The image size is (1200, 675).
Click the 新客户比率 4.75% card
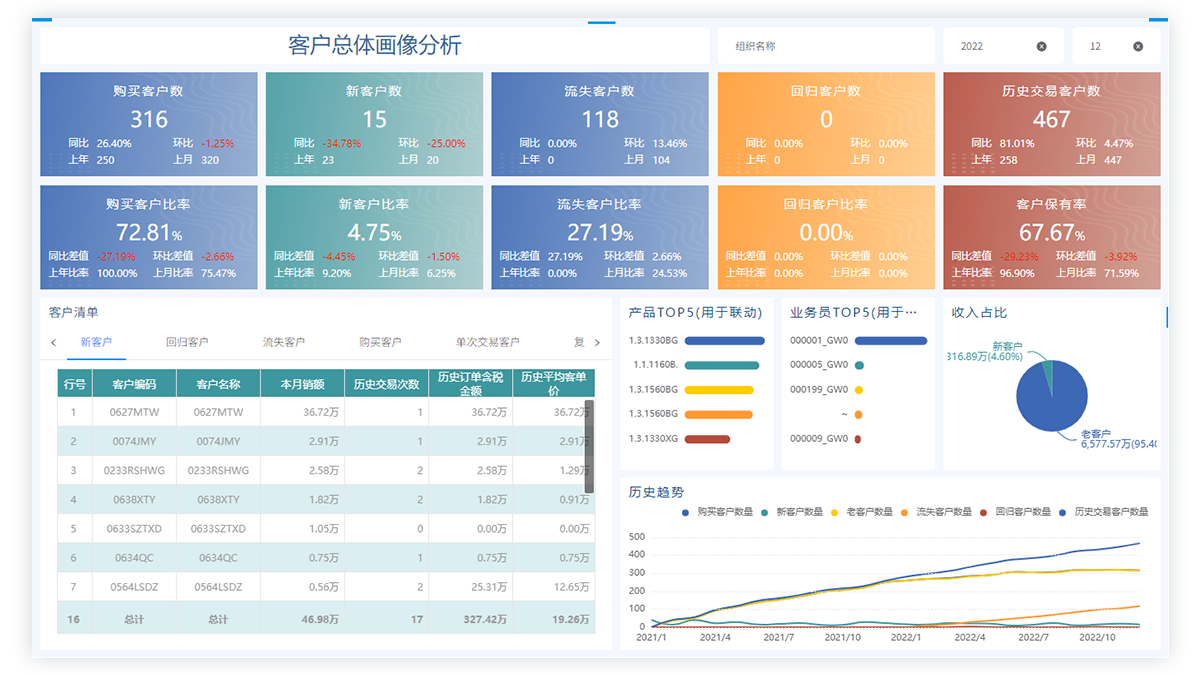pos(374,237)
